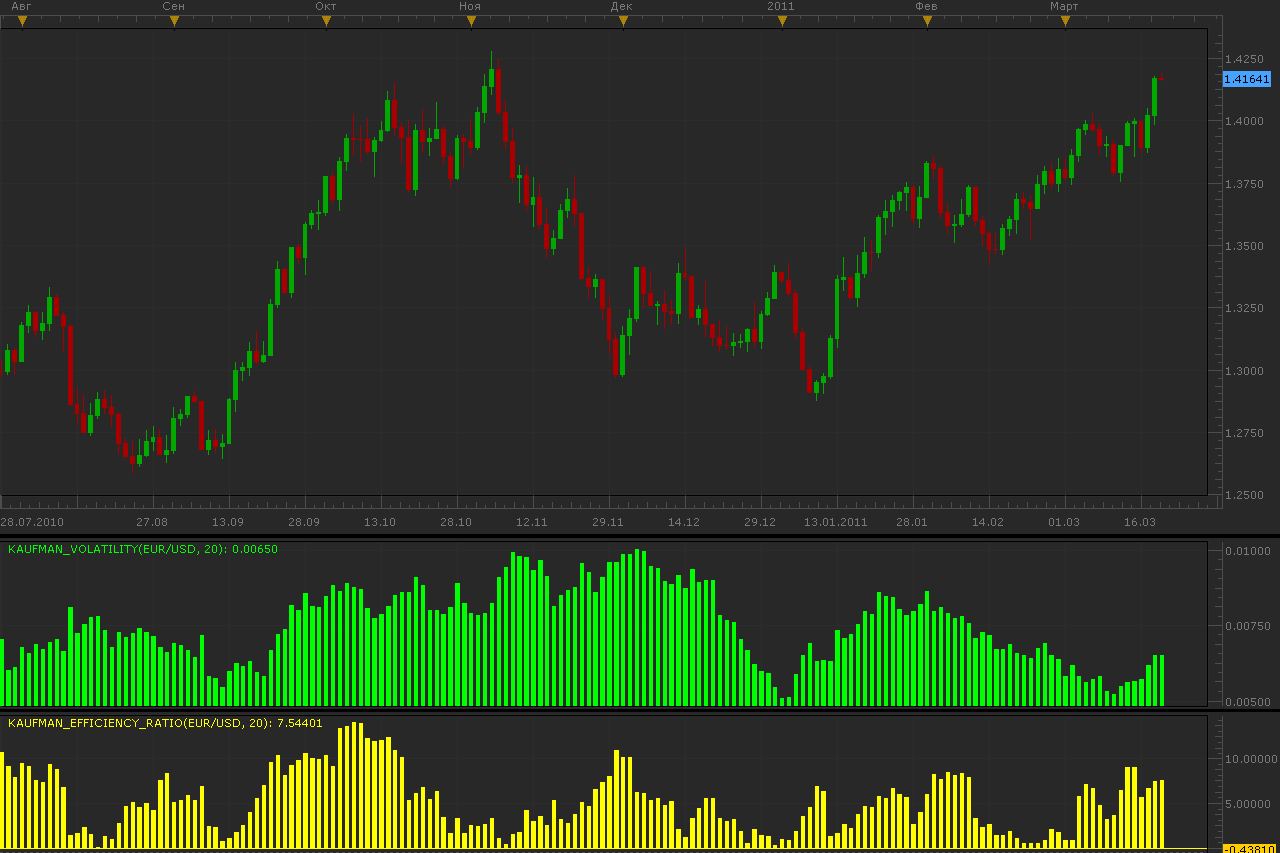Click the triangle marker under Дек
Image resolution: width=1280 pixels, height=853 pixels.
click(x=623, y=21)
